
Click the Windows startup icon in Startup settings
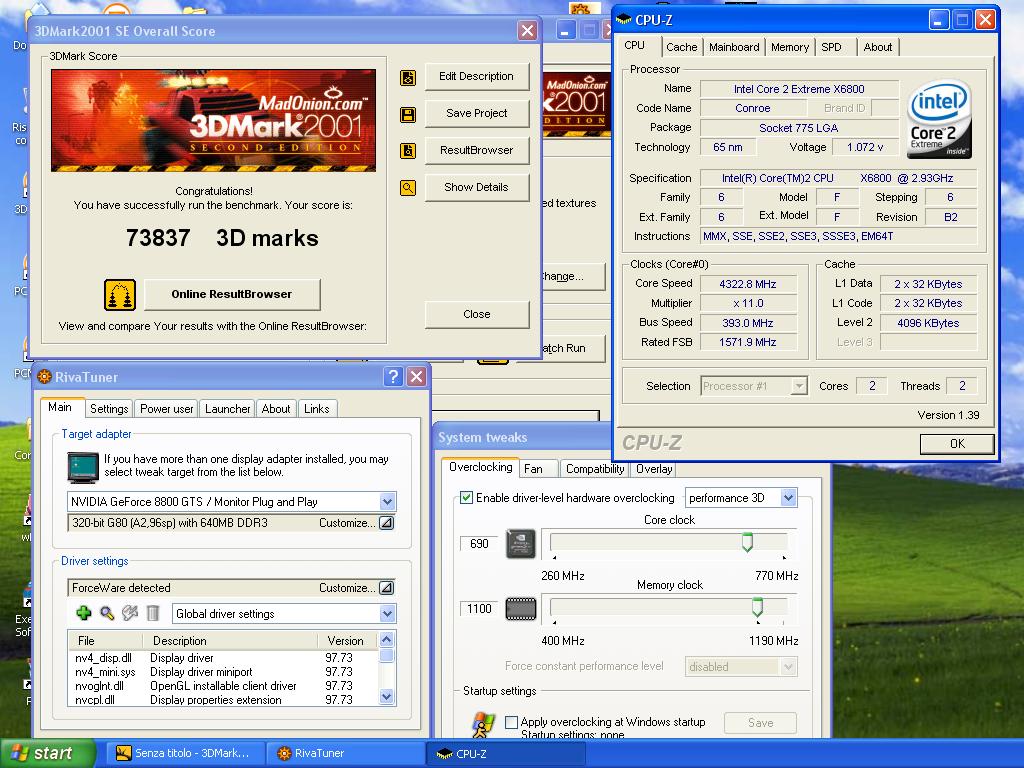point(483,725)
